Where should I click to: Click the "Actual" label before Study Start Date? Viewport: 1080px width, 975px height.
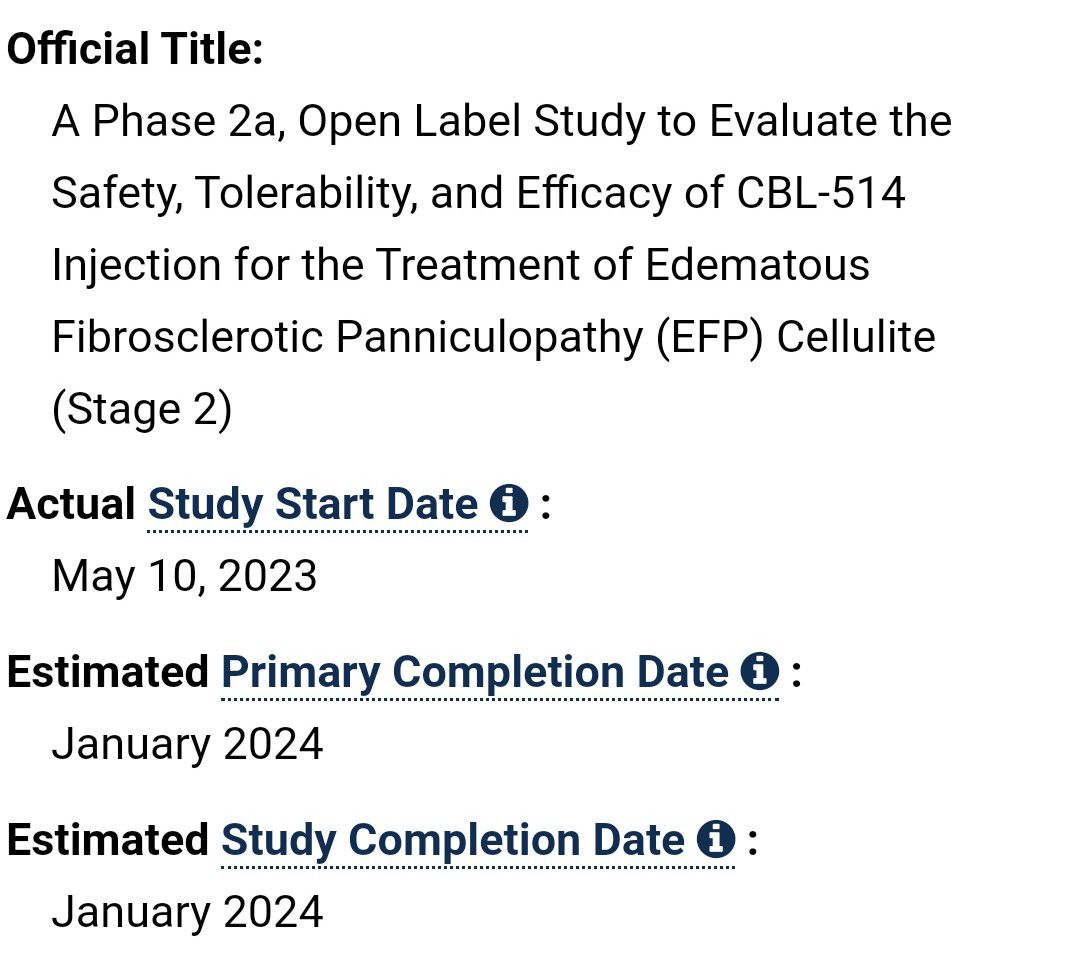coord(71,504)
